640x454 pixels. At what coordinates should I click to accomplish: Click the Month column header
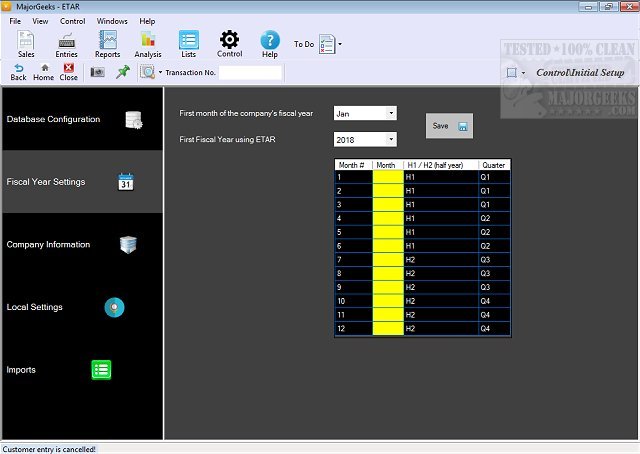(388, 165)
